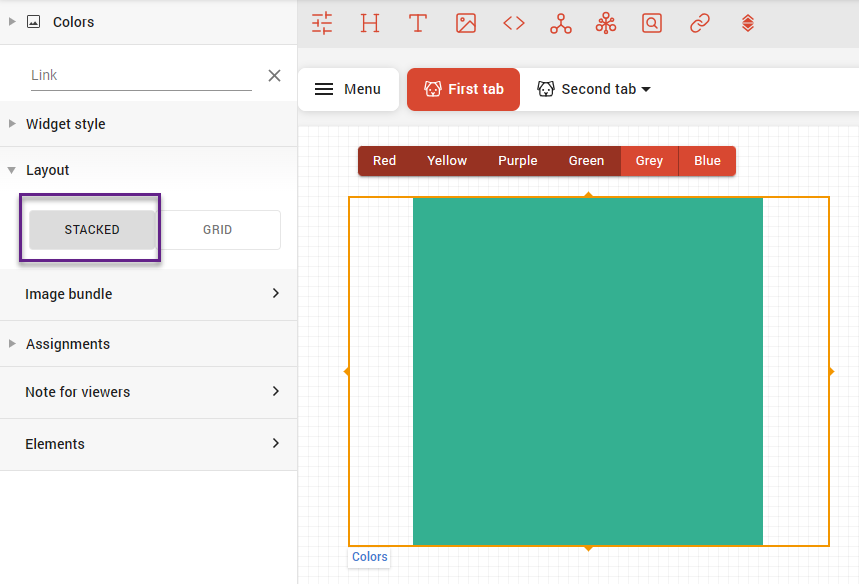
Task: Select the Text tool icon
Action: point(417,22)
